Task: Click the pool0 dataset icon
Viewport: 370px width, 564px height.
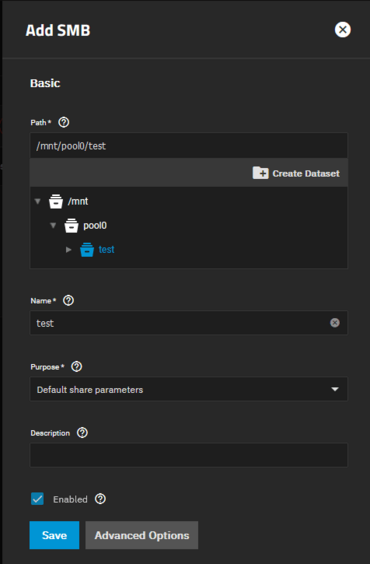Action: pyautogui.click(x=71, y=226)
